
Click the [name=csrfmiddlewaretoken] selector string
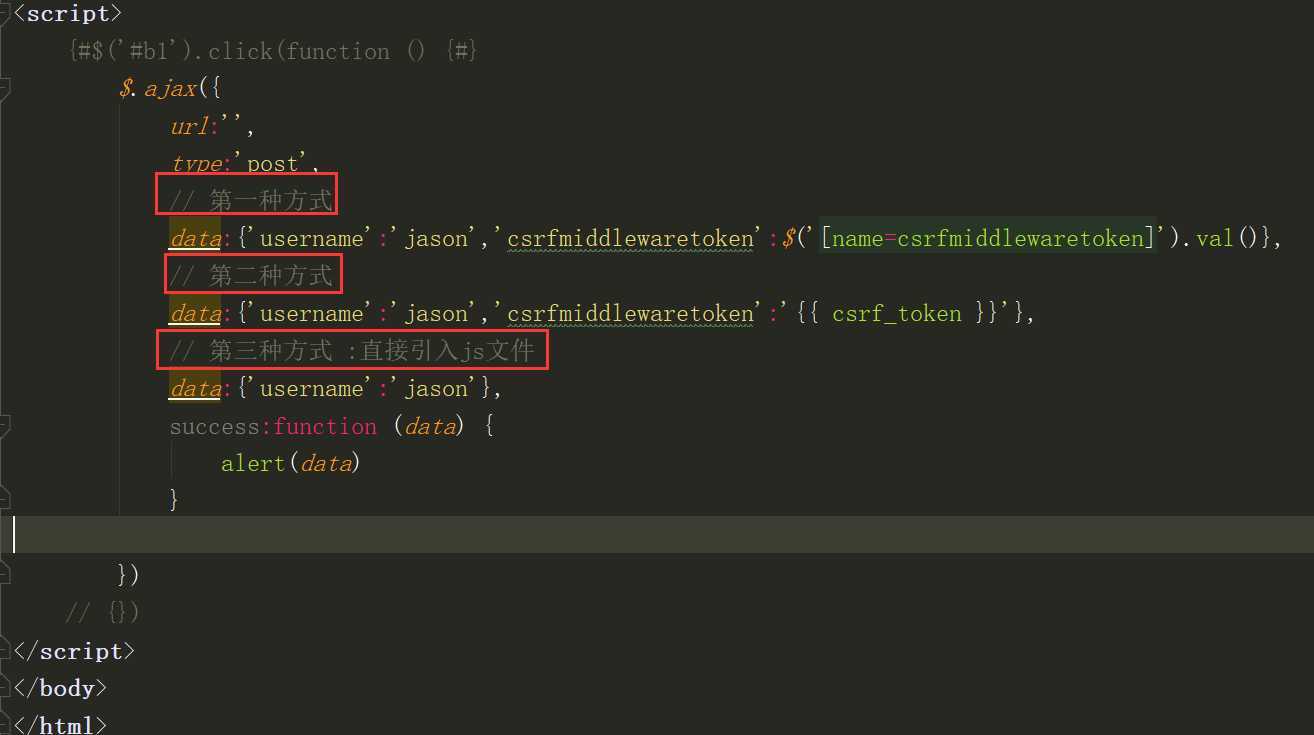tap(988, 239)
